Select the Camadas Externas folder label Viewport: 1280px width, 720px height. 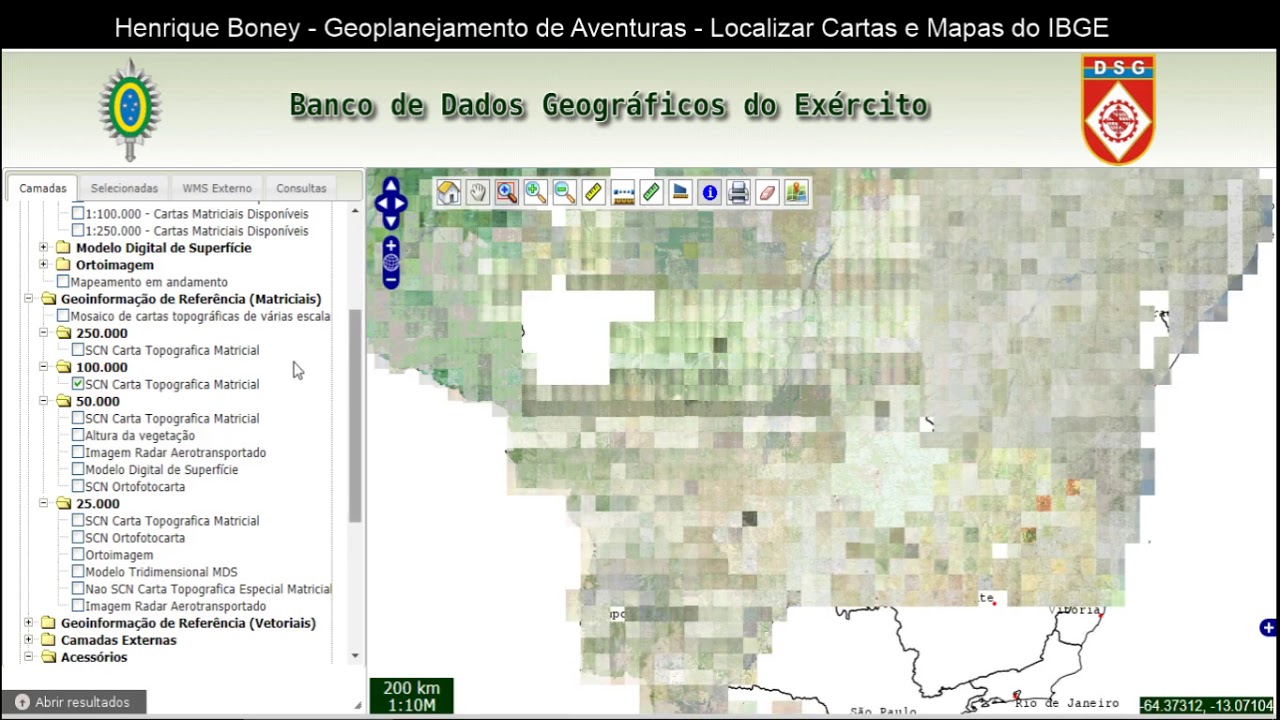click(x=118, y=640)
